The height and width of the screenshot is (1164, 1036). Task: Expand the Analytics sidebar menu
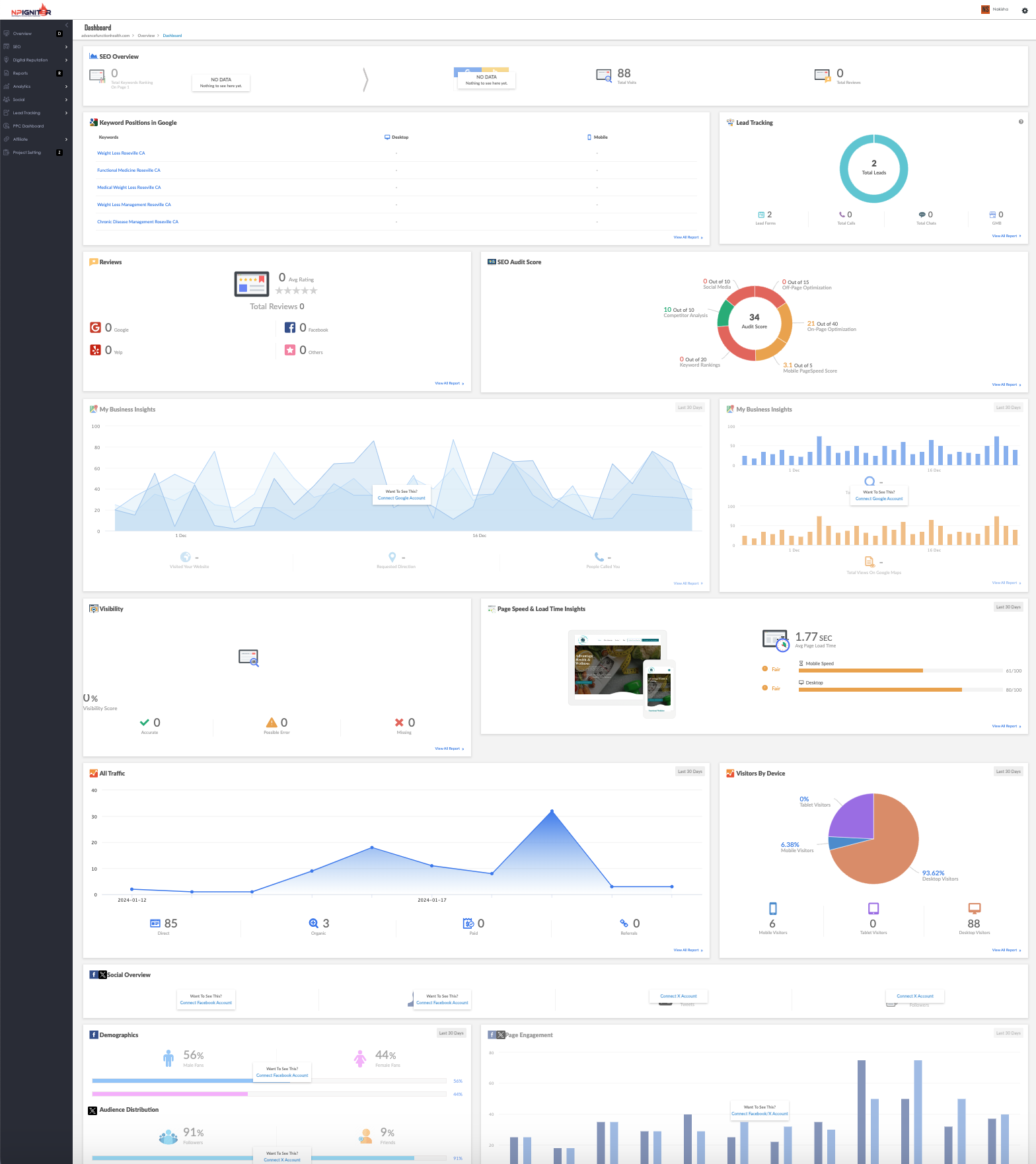click(36, 87)
